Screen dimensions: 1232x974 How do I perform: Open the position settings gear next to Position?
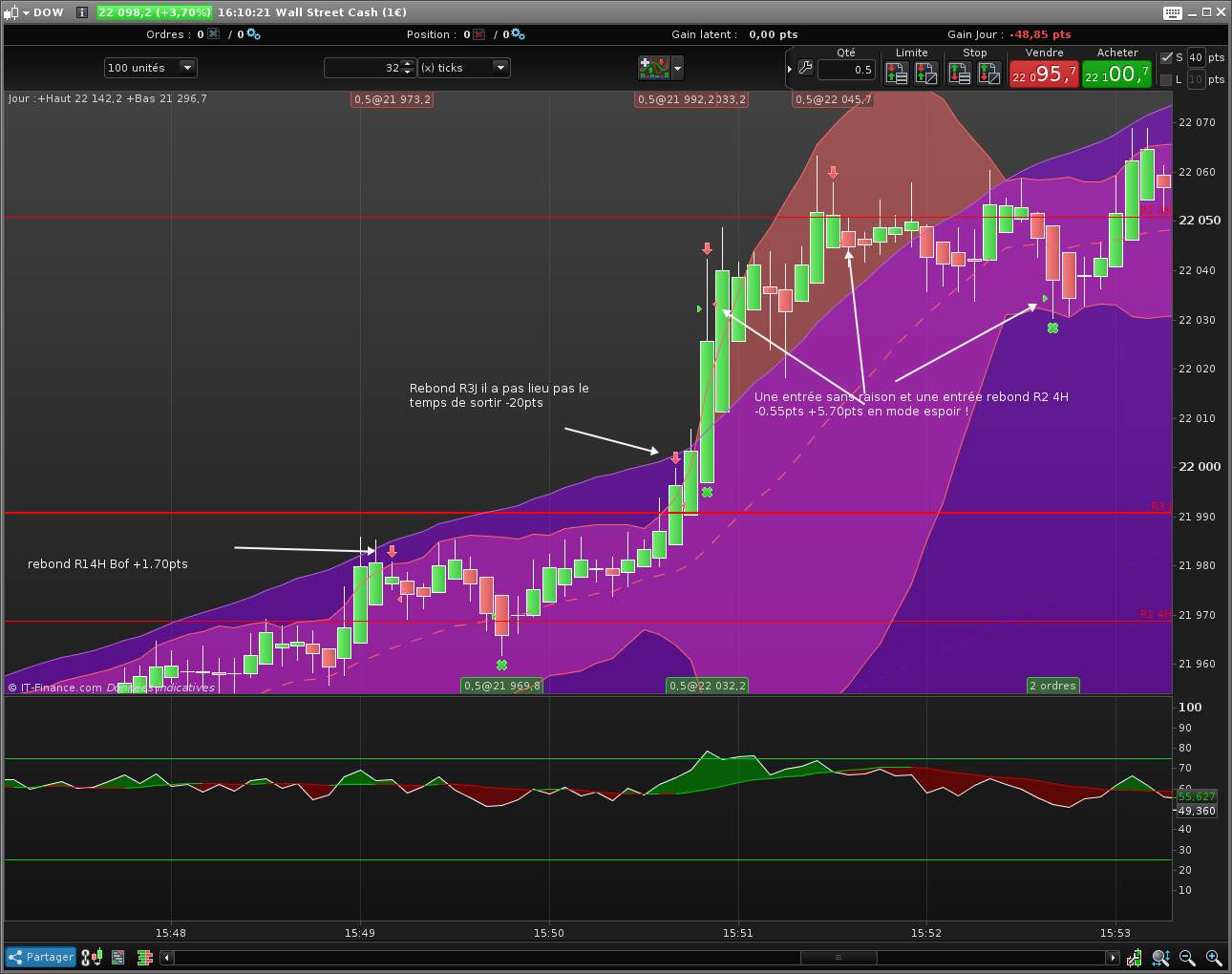[518, 34]
